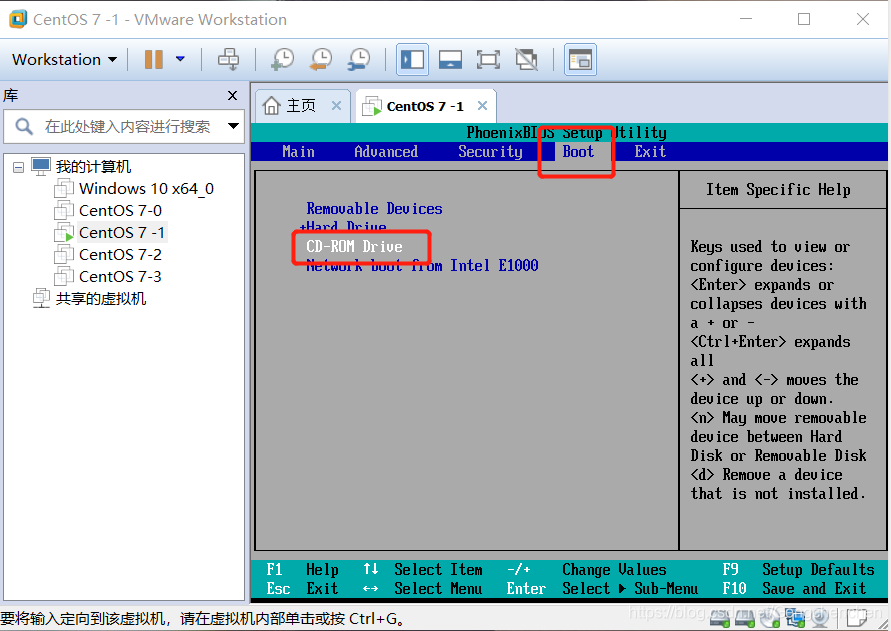Select 共享的虚拟机 in the library

[101, 298]
